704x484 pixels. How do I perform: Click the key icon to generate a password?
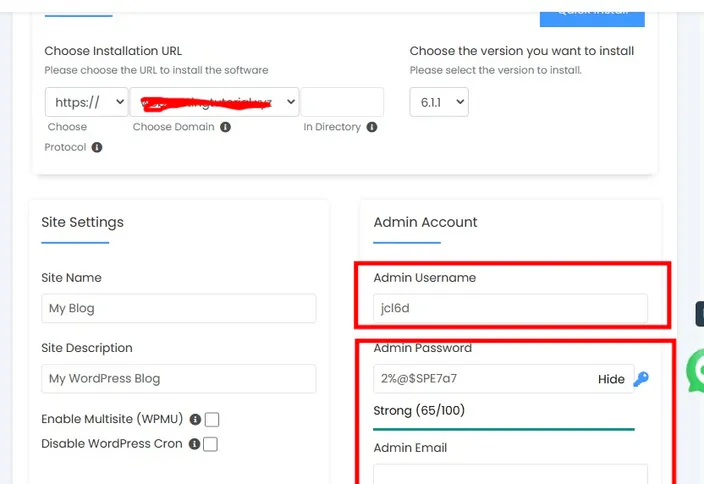click(641, 379)
